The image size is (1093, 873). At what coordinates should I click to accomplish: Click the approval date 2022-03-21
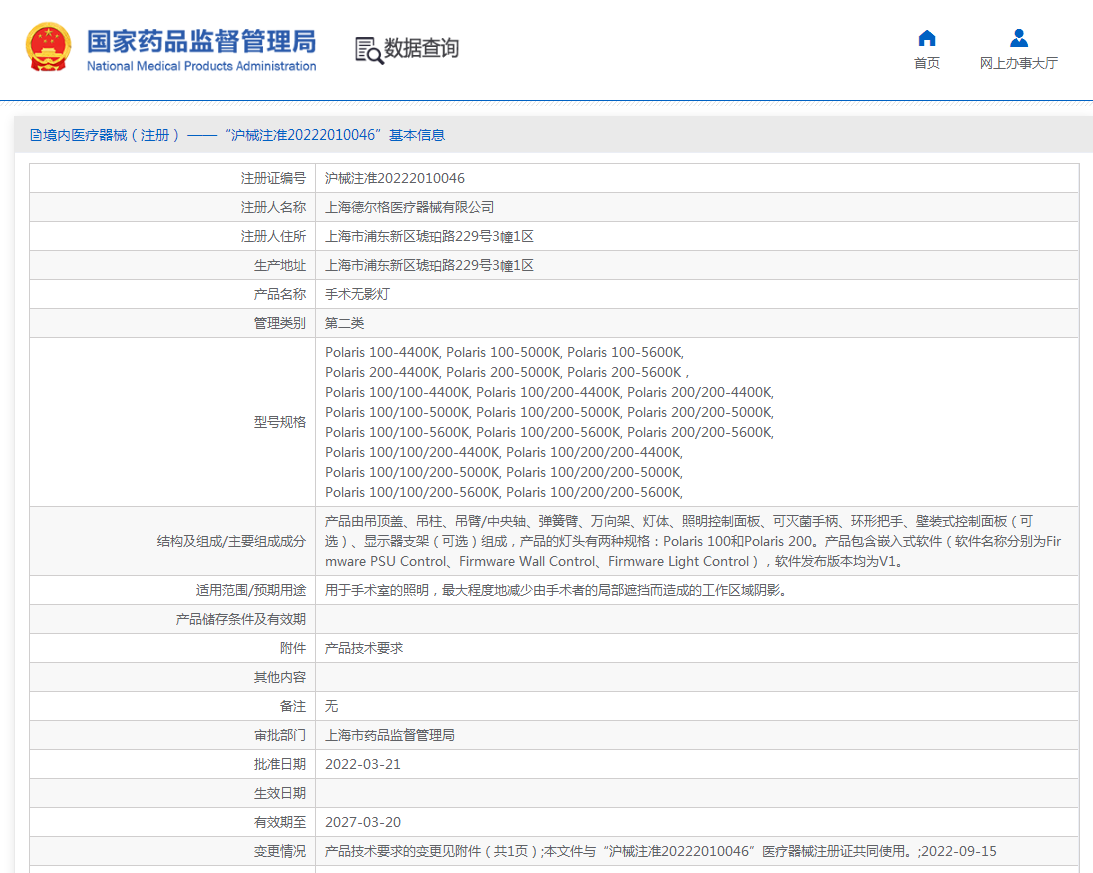pyautogui.click(x=363, y=764)
